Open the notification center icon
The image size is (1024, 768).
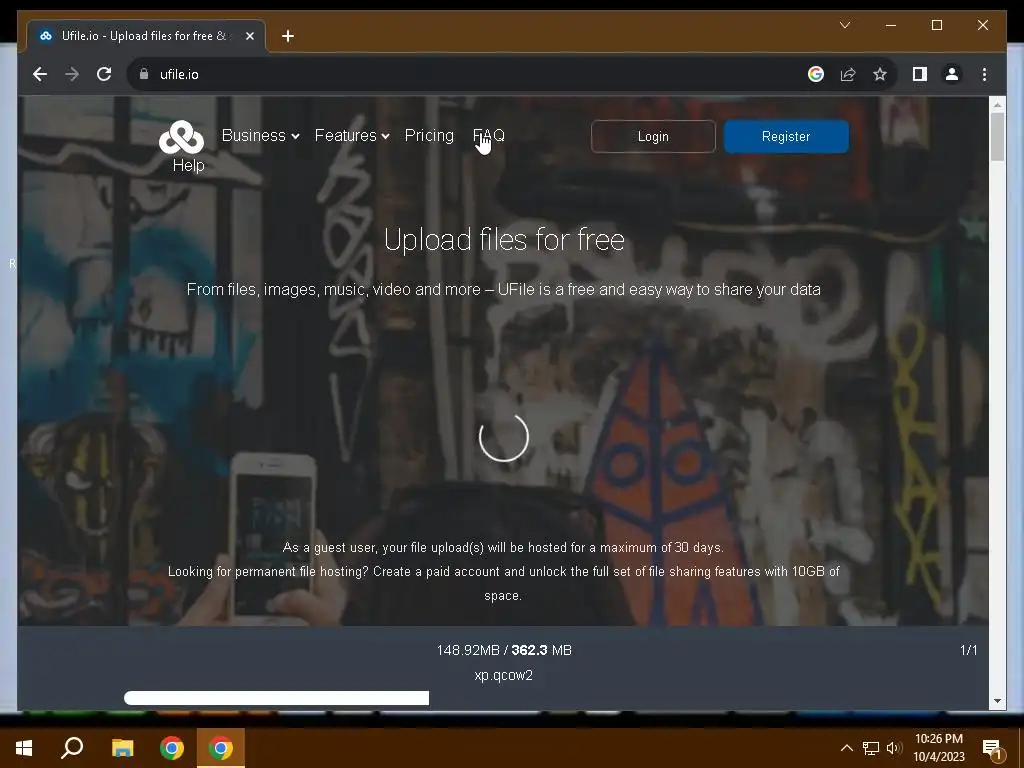[992, 750]
